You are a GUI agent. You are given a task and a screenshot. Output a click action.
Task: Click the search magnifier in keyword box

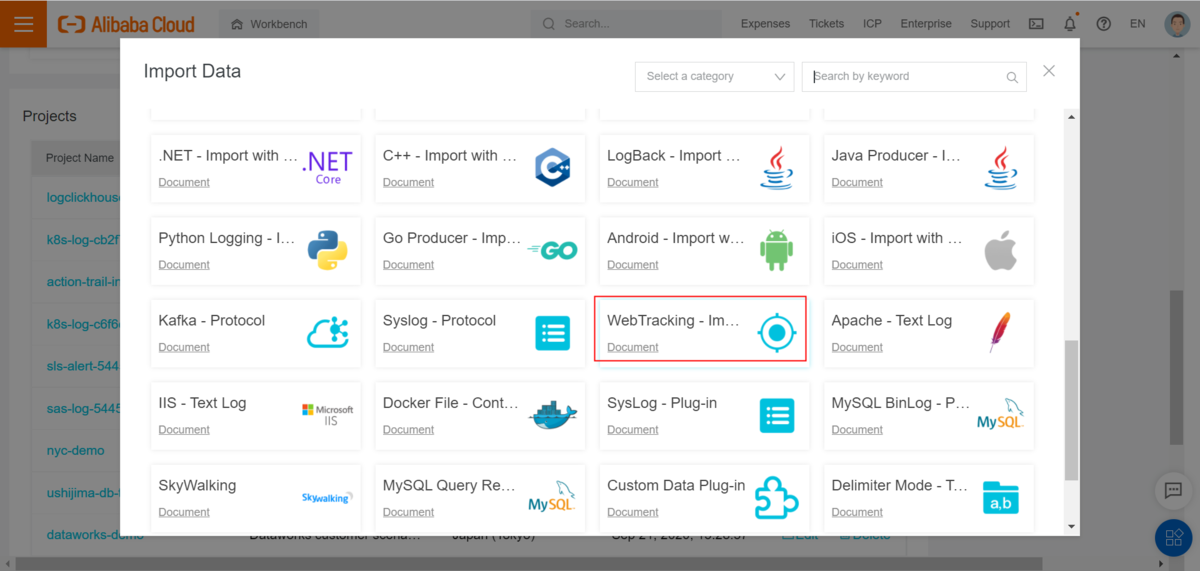click(x=1012, y=77)
